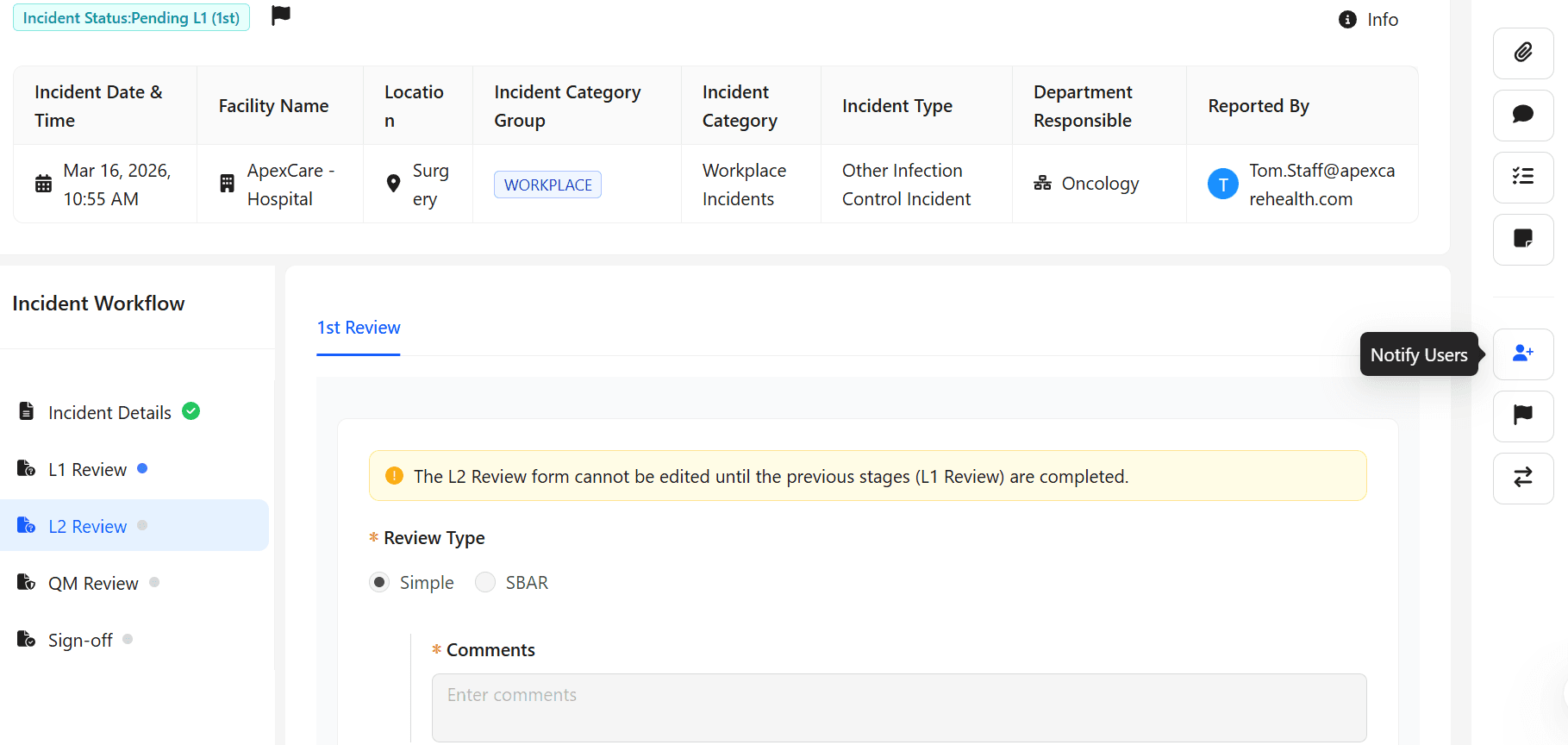This screenshot has width=1568, height=745.
Task: Open the checklist tasks icon
Action: pyautogui.click(x=1522, y=177)
